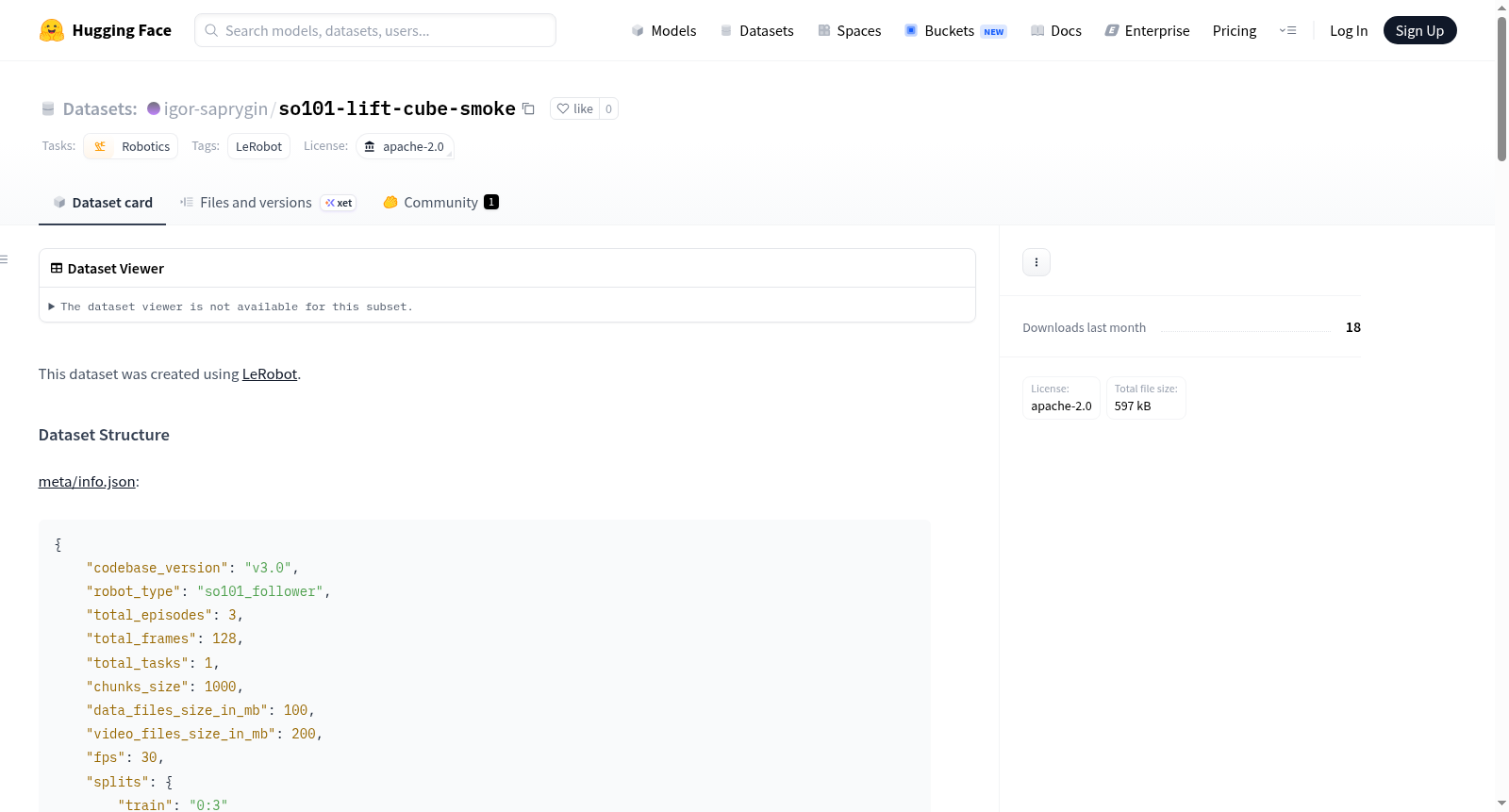Click the "fps" line in the JSON

pyautogui.click(x=125, y=757)
